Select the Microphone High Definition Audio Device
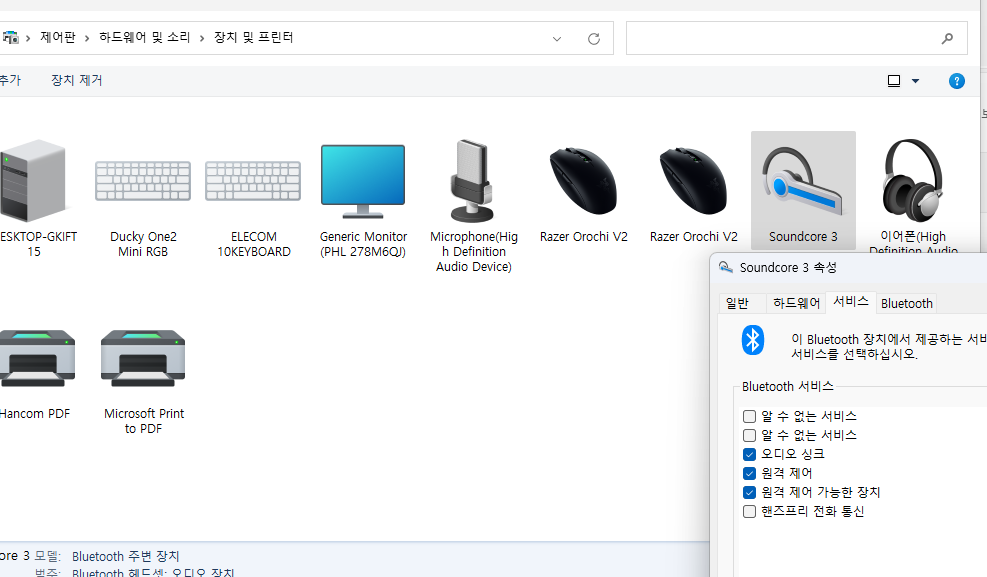This screenshot has height=577, width=987. click(x=473, y=181)
